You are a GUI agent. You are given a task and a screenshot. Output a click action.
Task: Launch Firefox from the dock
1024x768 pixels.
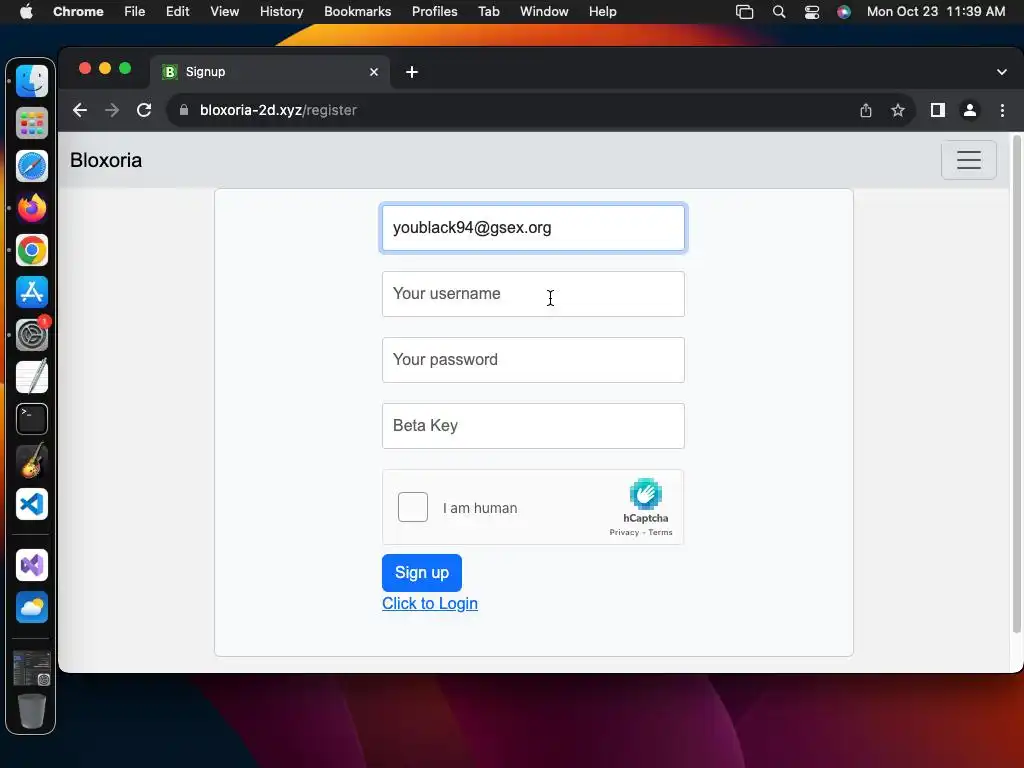[31, 208]
